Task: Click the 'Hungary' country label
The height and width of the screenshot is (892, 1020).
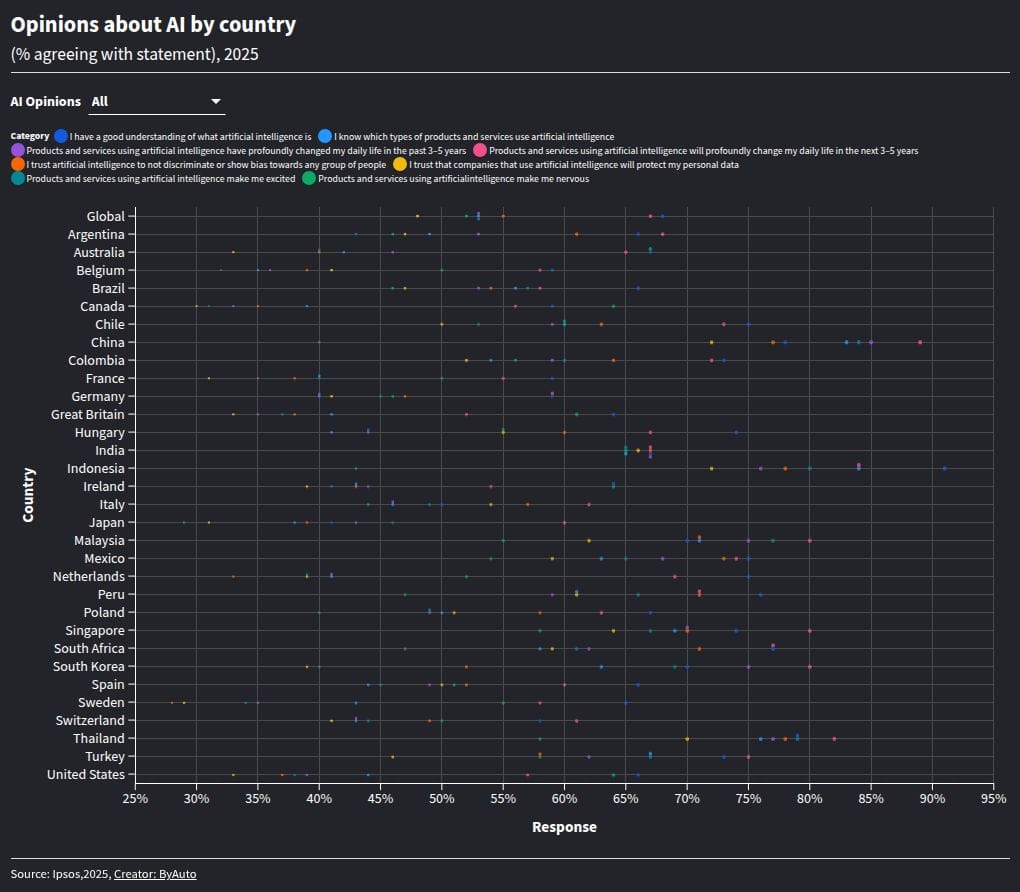Action: (x=100, y=432)
